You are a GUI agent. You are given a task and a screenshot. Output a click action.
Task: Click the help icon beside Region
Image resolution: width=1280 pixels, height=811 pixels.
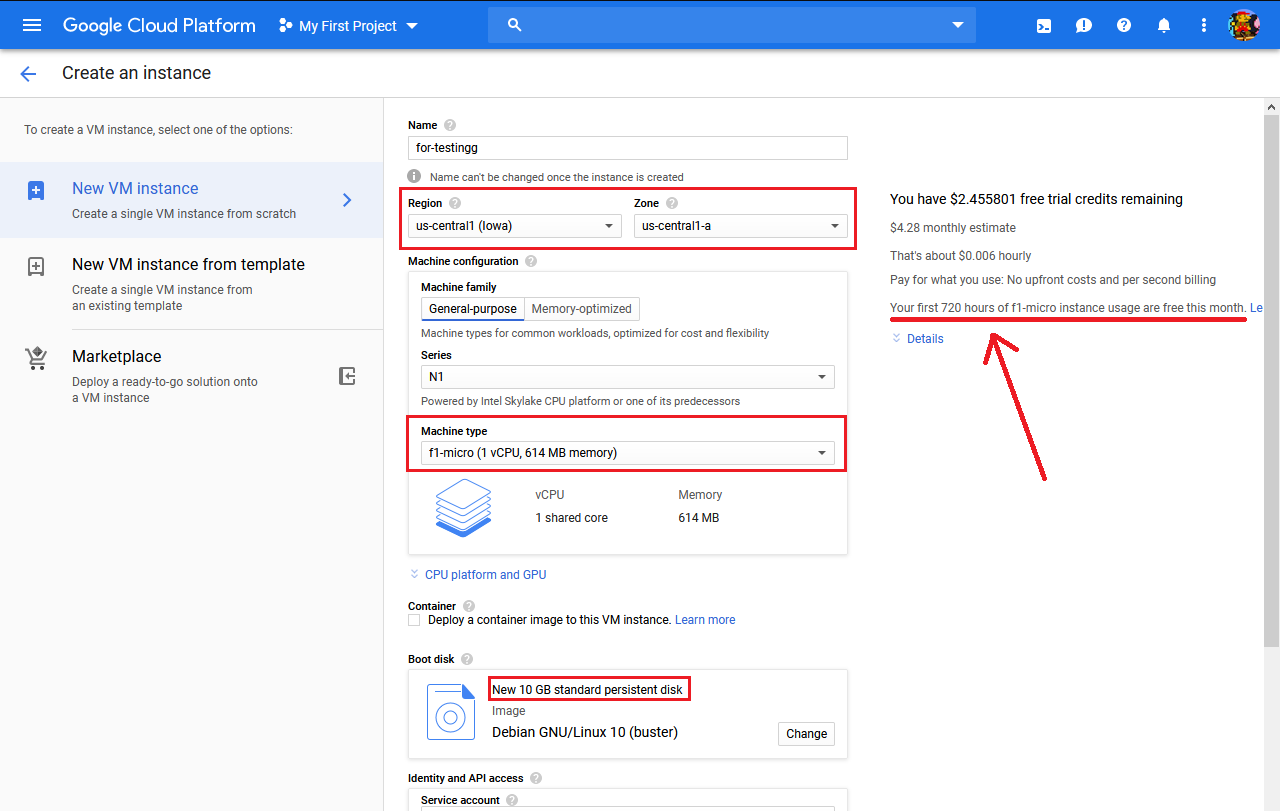455,203
